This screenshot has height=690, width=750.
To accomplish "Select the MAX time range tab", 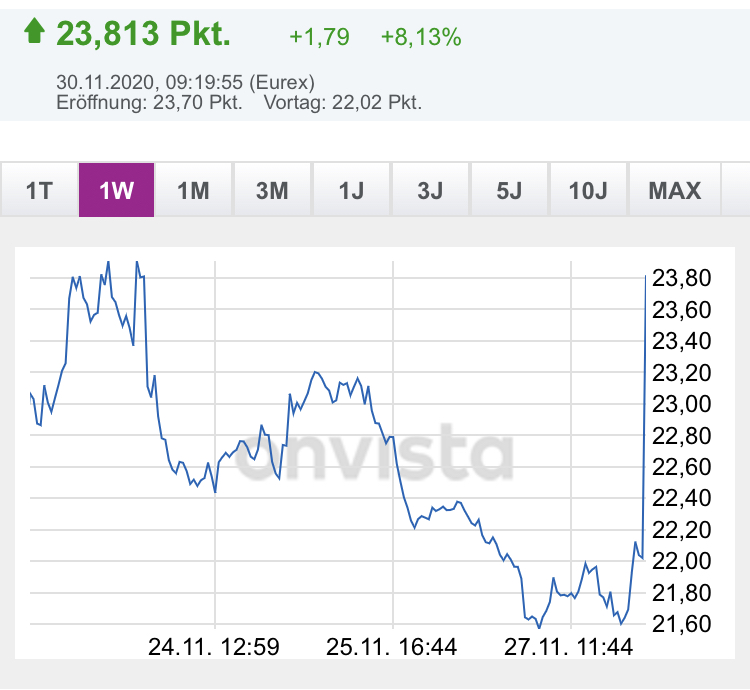I will pyautogui.click(x=675, y=190).
